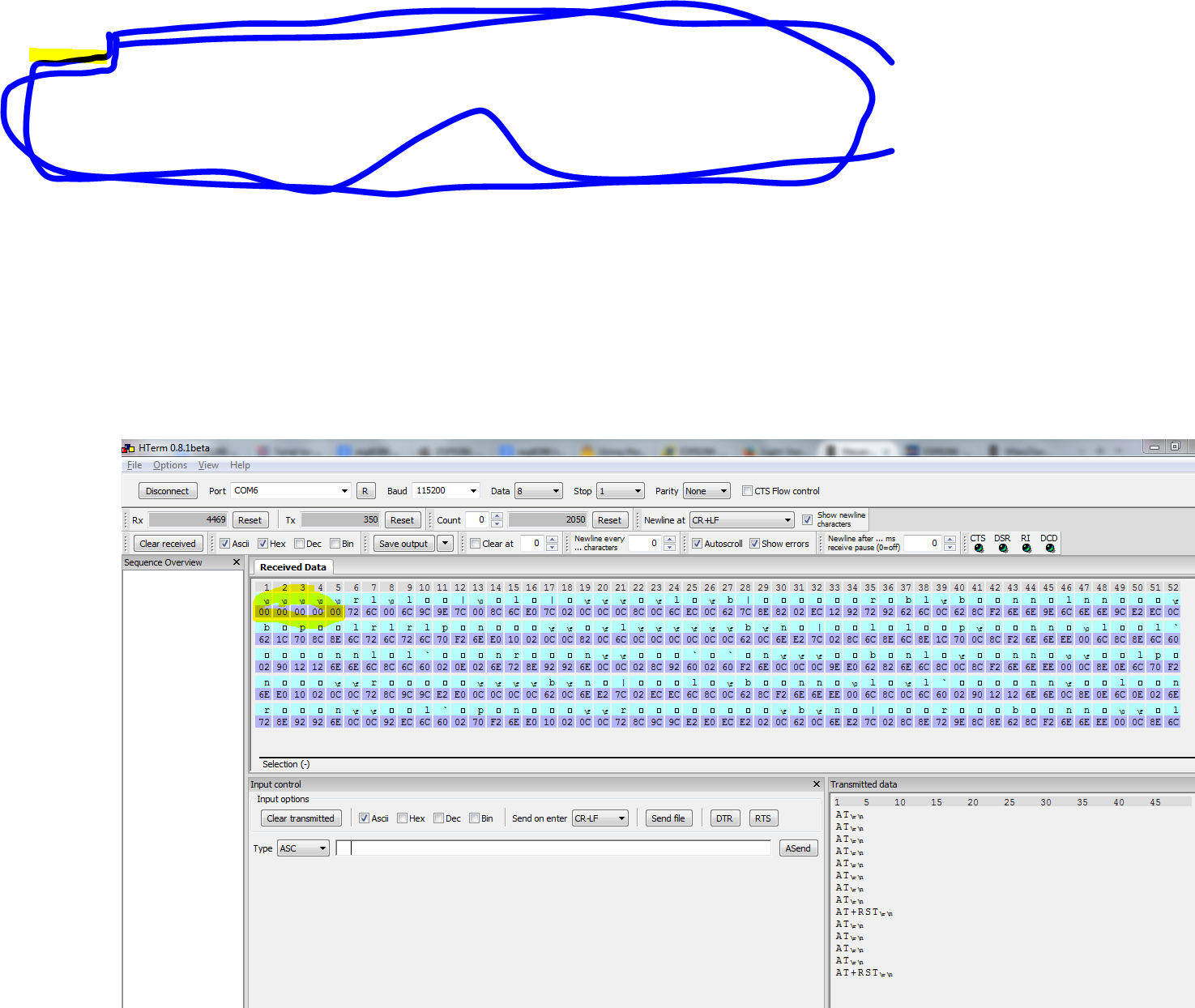Toggle Ascii display for received data
This screenshot has width=1195, height=1008.
pos(225,544)
